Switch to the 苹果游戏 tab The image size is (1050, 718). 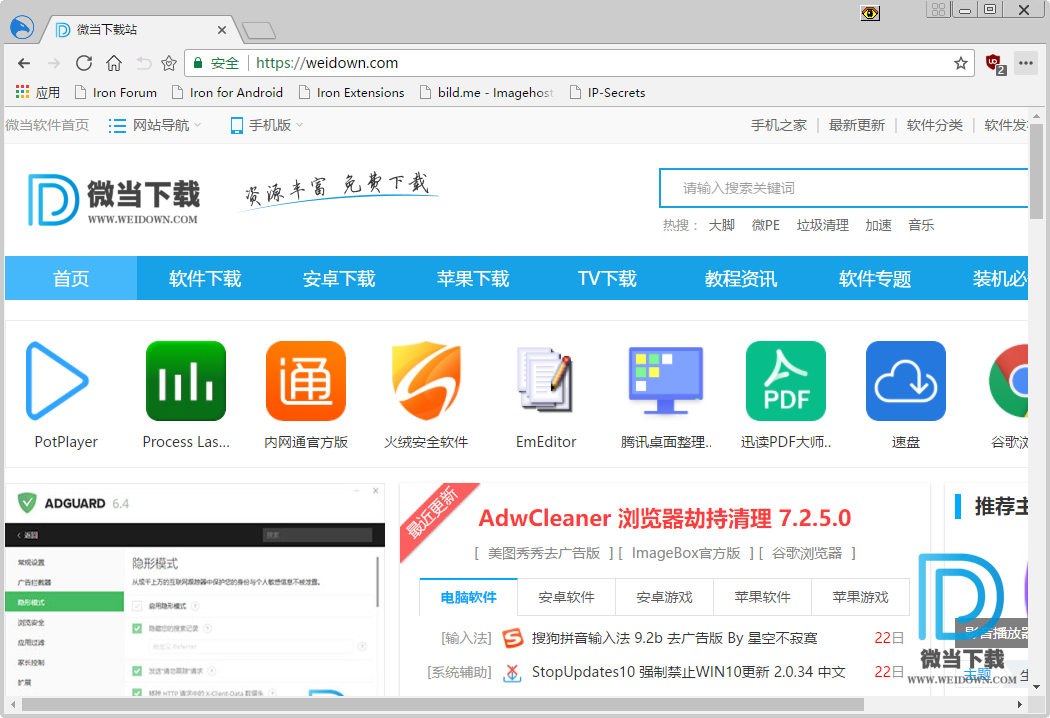[x=860, y=597]
